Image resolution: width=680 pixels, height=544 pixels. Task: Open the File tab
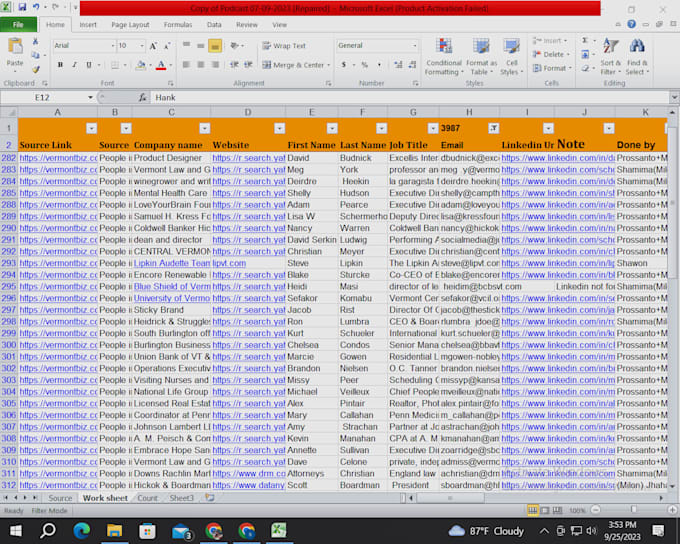point(18,25)
